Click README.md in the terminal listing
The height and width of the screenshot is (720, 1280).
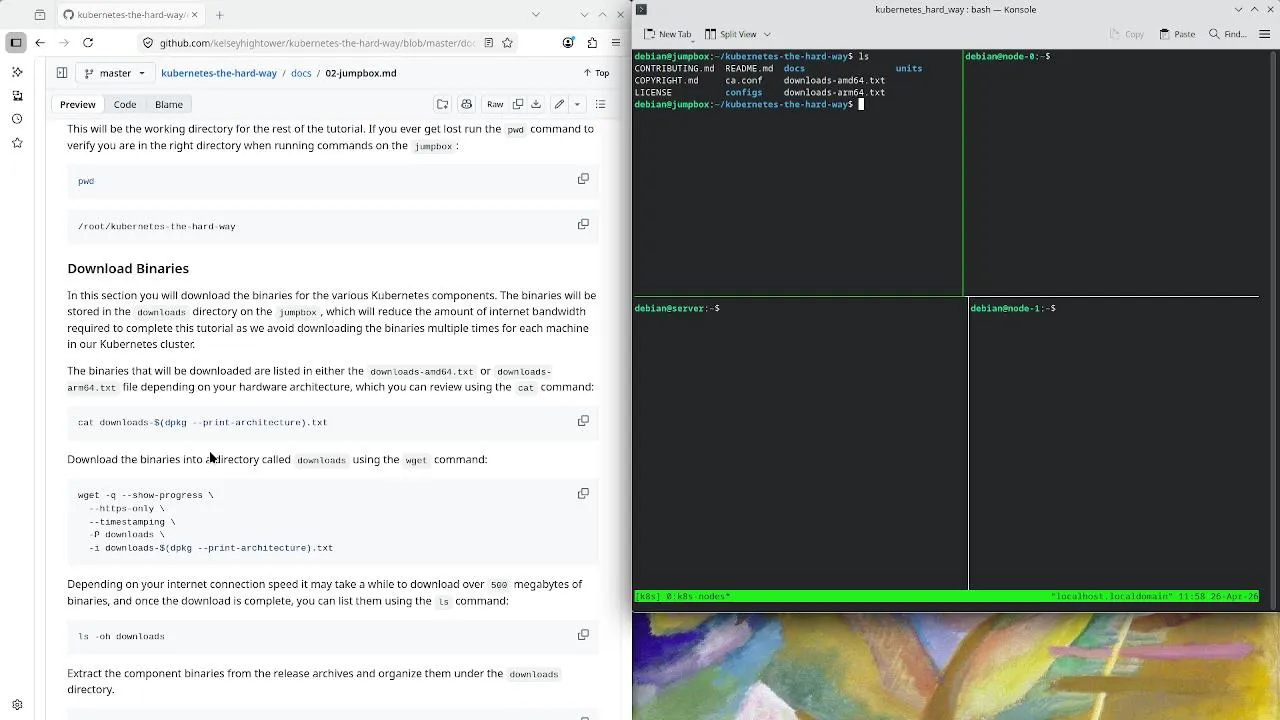(x=749, y=68)
